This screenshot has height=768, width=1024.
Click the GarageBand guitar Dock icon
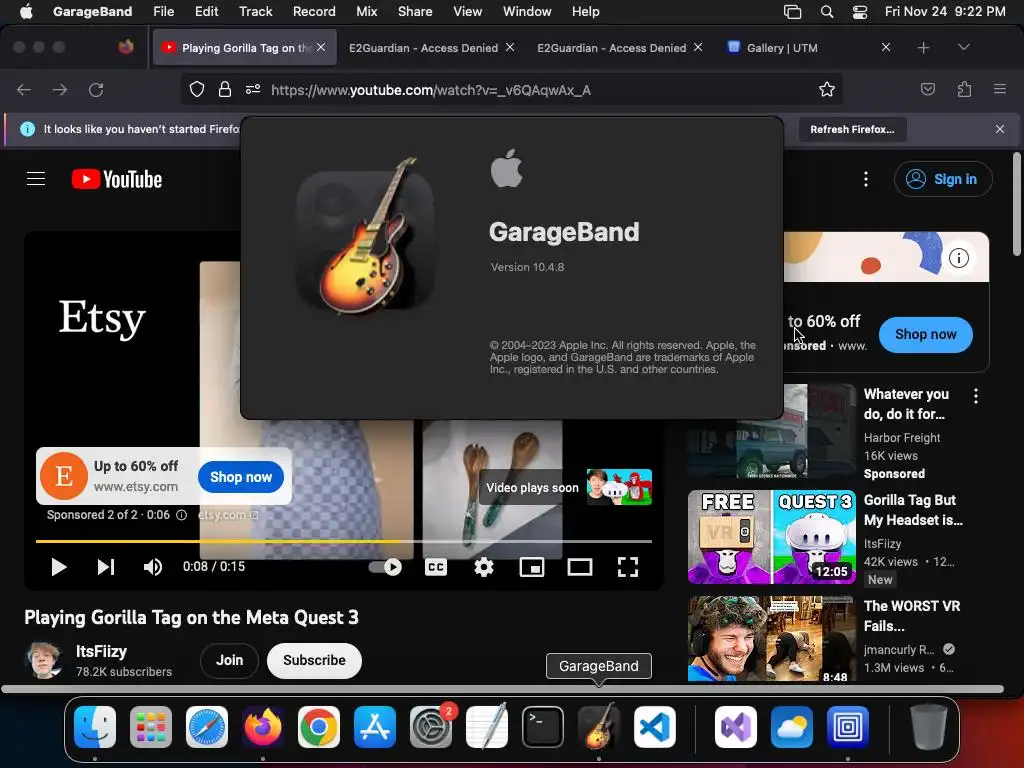click(x=599, y=727)
